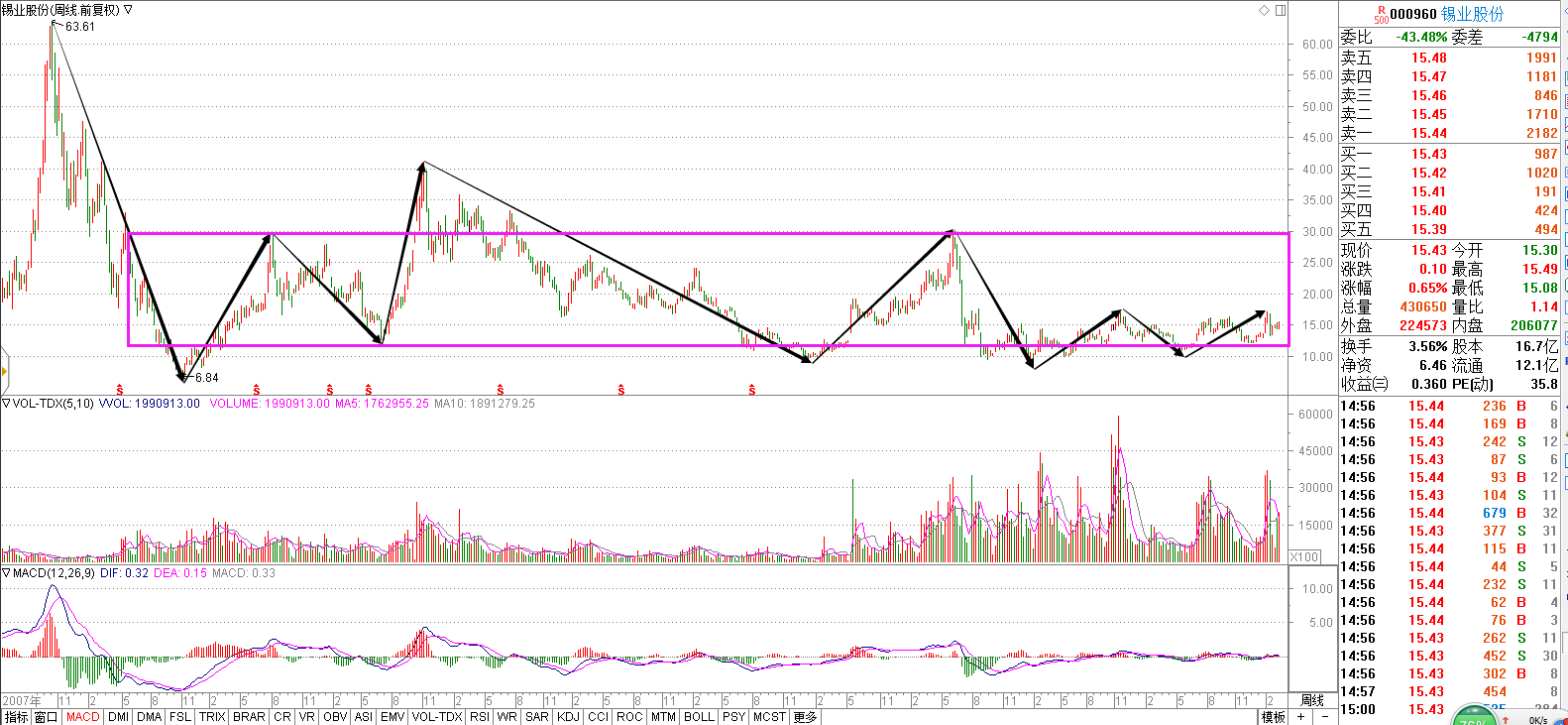The height and width of the screenshot is (725, 1568).
Task: Click the split-window square icon beside the diamond
Action: (x=1281, y=10)
